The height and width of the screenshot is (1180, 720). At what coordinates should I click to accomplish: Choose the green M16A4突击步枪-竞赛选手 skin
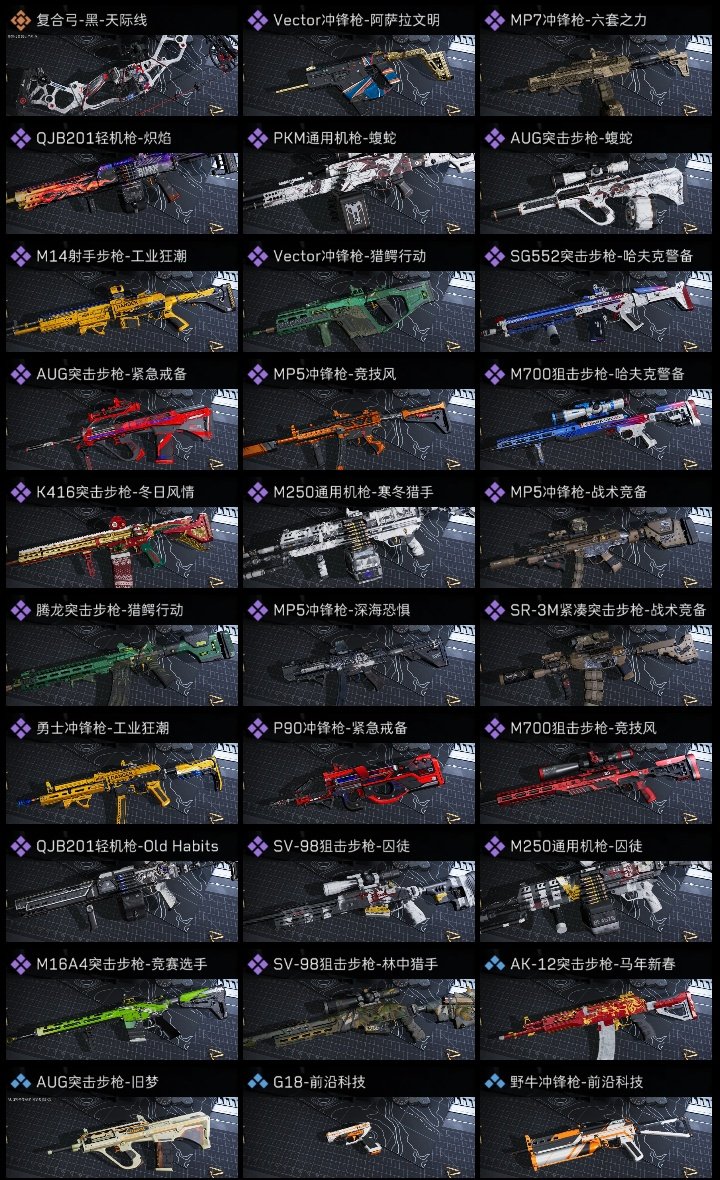coord(122,1020)
